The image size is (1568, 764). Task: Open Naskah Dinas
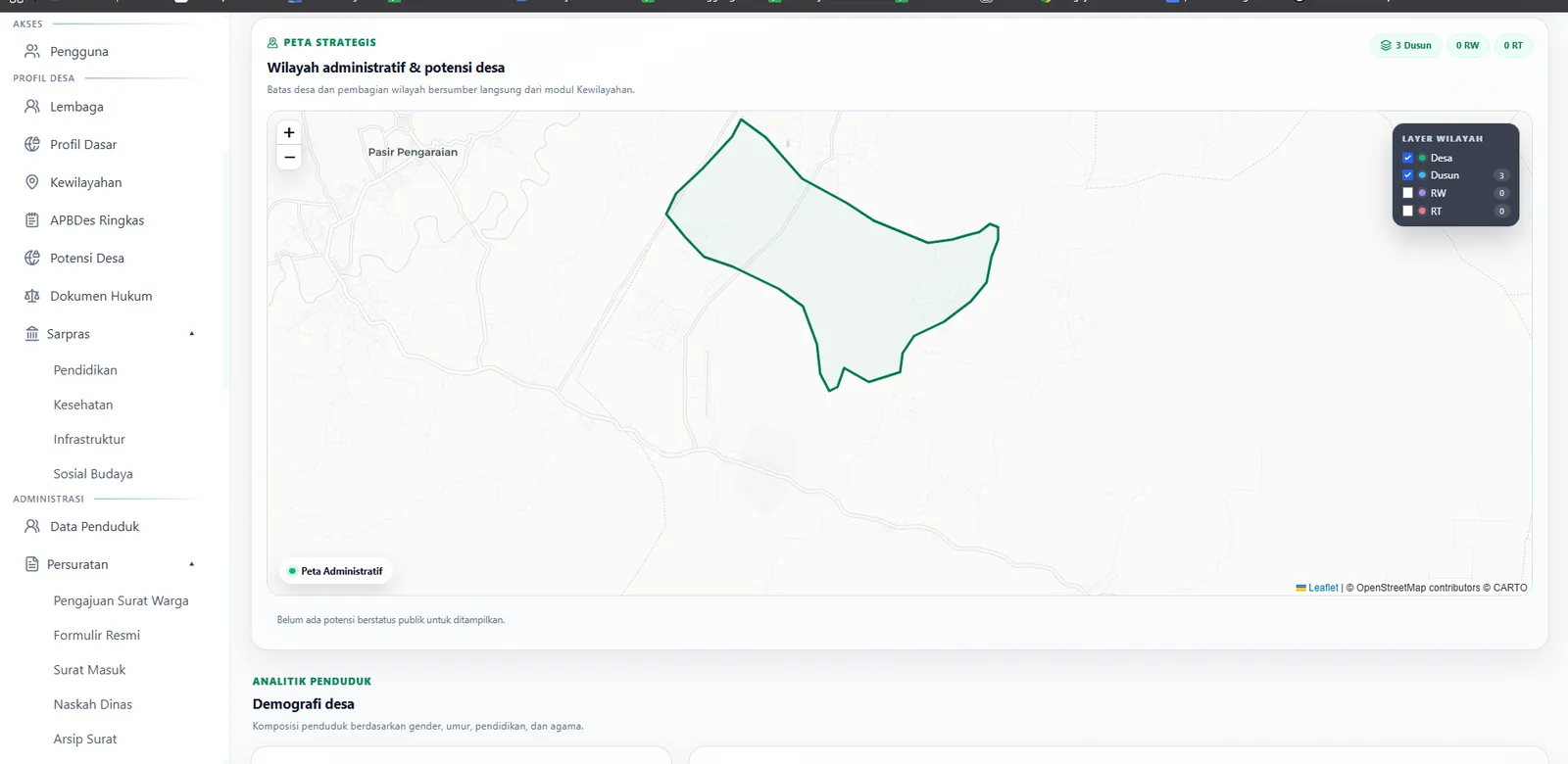pos(92,704)
